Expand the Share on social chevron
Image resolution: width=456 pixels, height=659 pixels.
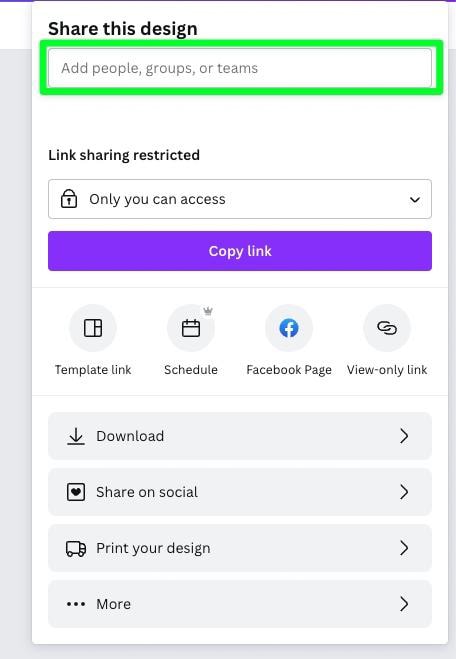pos(404,492)
